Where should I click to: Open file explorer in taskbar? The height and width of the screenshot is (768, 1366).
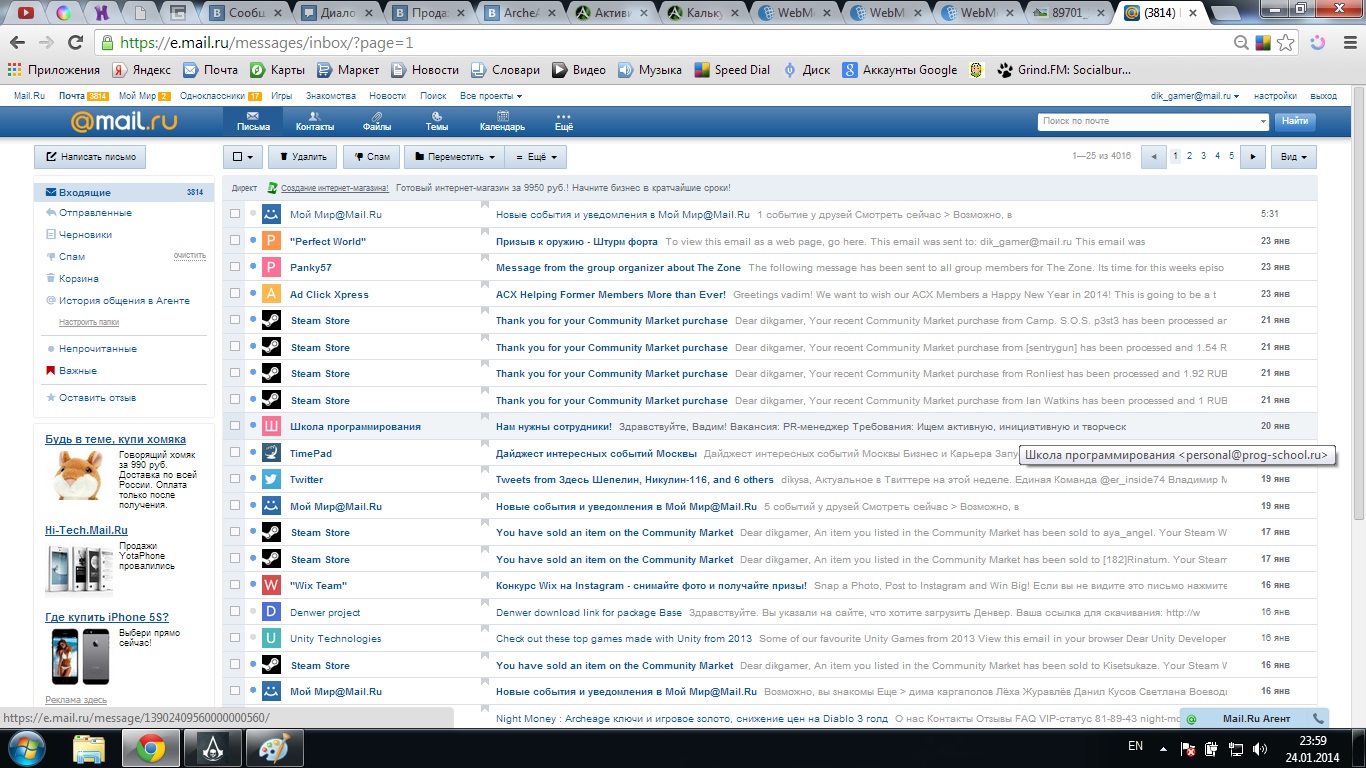tap(89, 748)
